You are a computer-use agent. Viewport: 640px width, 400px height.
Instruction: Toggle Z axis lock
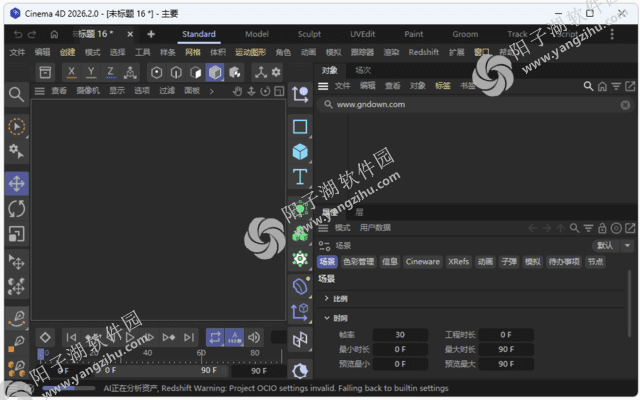click(x=110, y=72)
